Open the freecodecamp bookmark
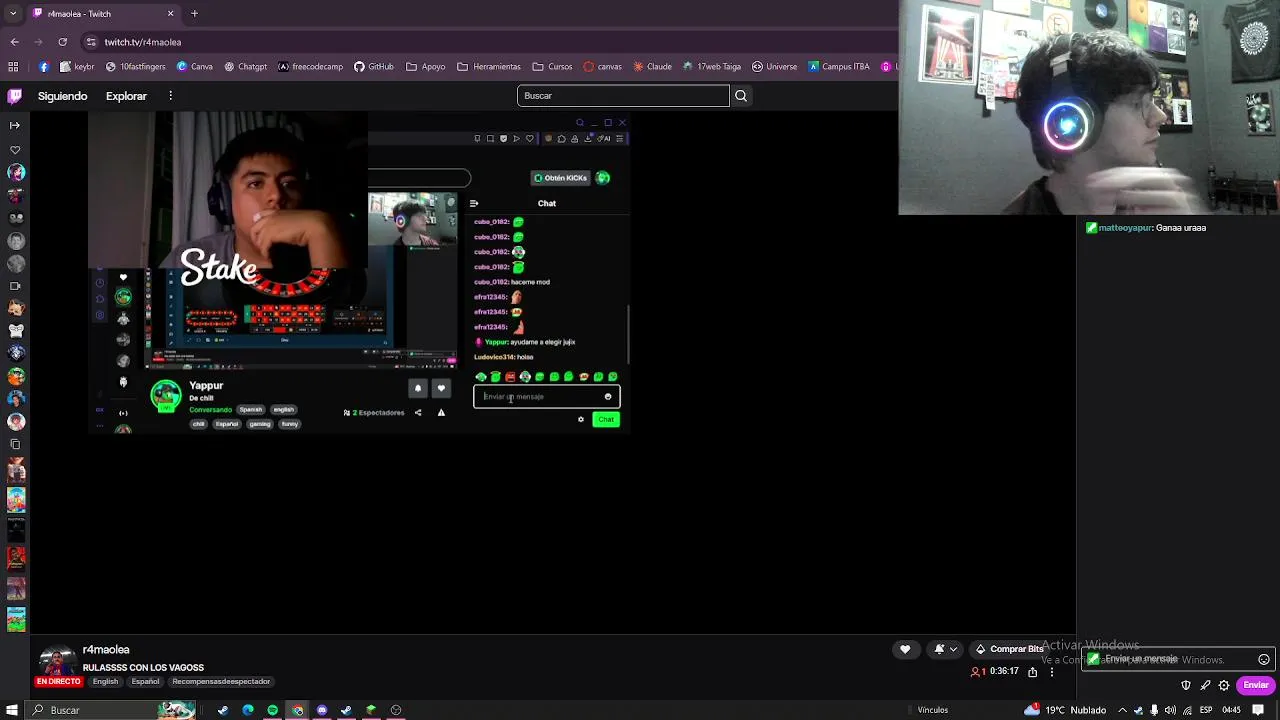Image resolution: width=1280 pixels, height=720 pixels. [310, 67]
